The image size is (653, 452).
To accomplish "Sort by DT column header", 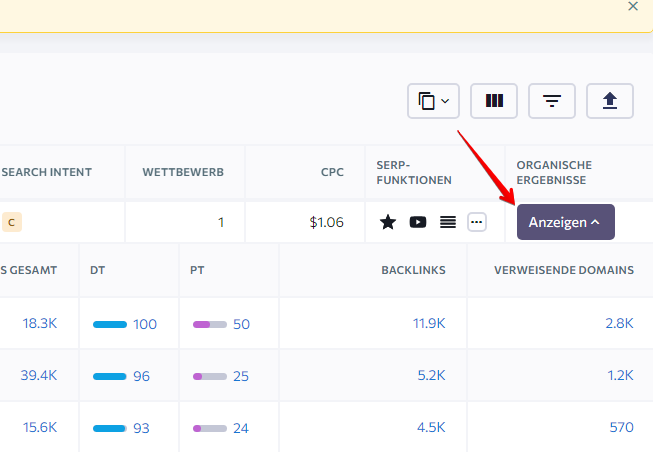I will point(97,270).
